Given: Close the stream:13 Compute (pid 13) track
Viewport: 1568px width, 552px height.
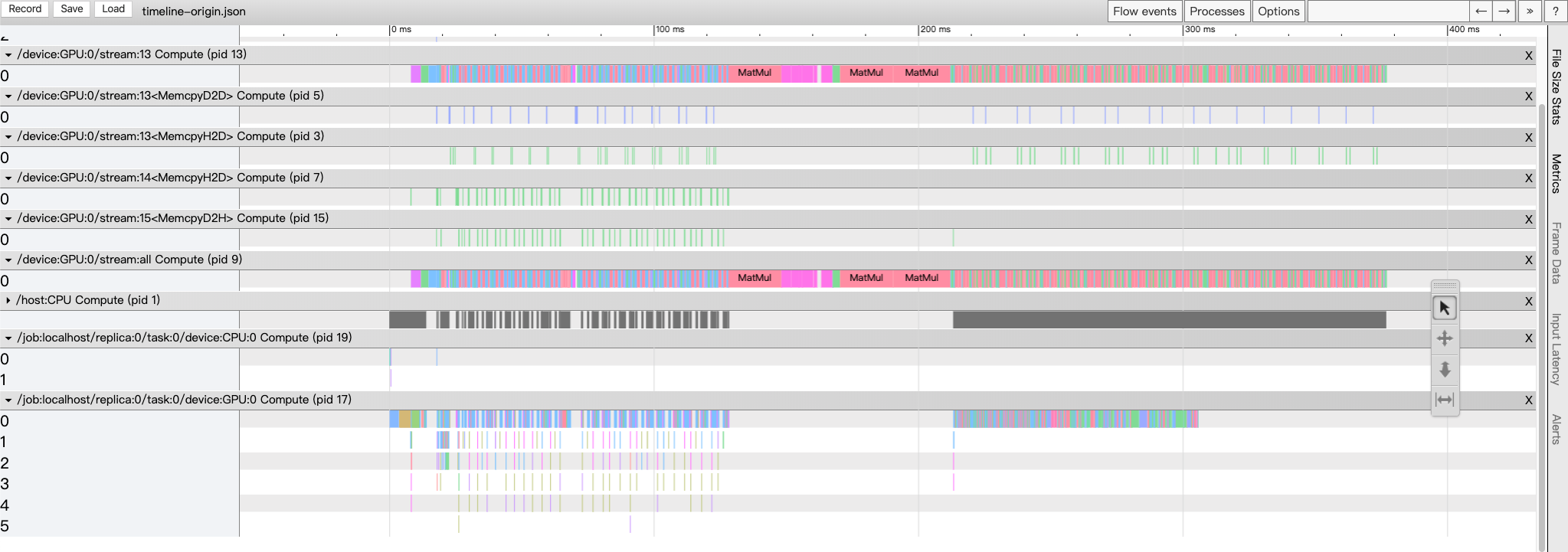Looking at the screenshot, I should [x=1529, y=55].
